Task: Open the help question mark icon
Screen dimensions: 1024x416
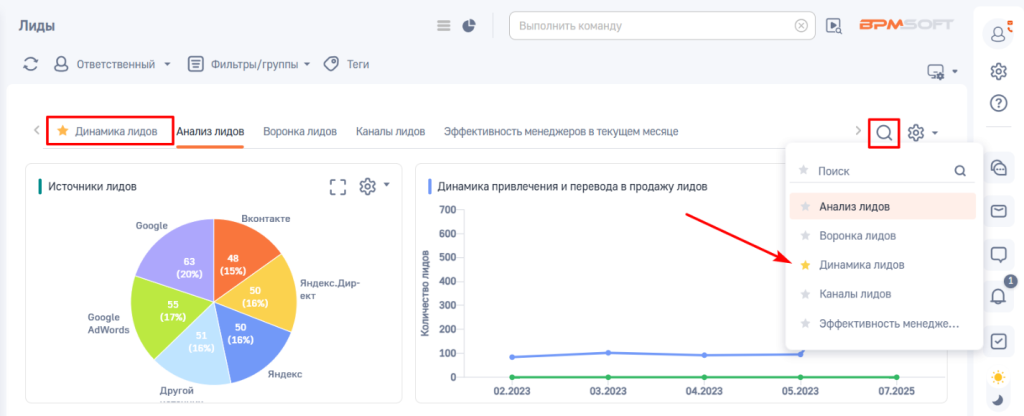Action: tap(999, 103)
